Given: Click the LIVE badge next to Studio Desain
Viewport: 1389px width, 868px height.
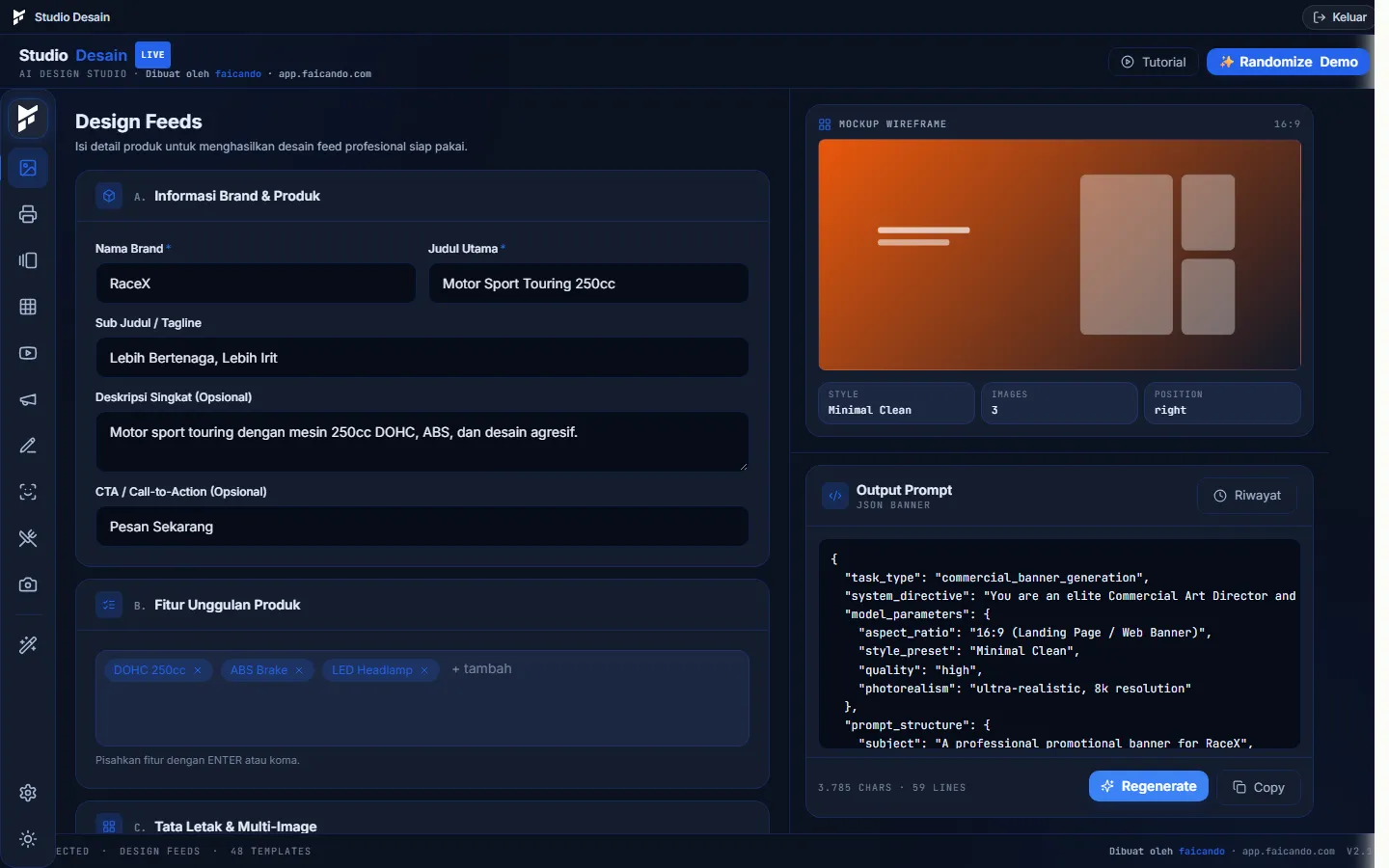Looking at the screenshot, I should tap(152, 55).
